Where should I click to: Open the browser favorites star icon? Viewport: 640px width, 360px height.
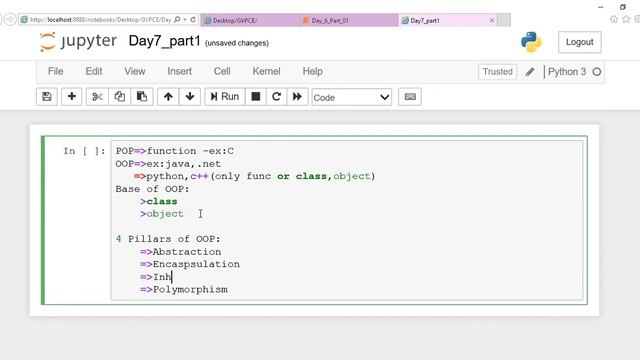click(626, 19)
